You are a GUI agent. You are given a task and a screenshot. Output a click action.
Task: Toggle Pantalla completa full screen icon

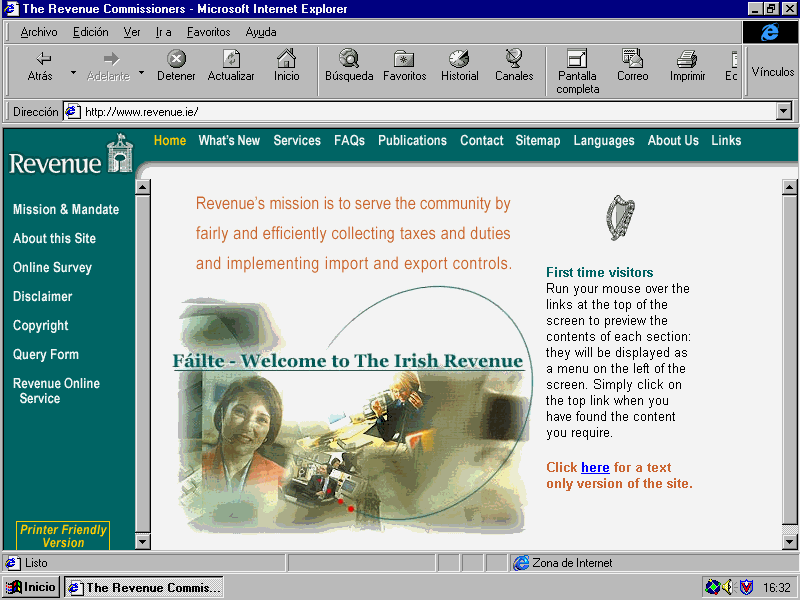pyautogui.click(x=577, y=59)
